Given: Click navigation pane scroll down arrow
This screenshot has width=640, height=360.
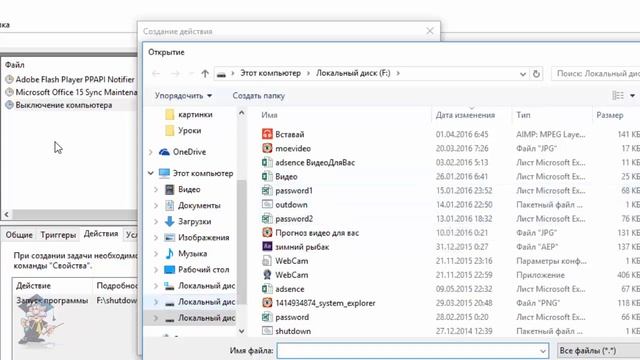Looking at the screenshot, I should coord(242,331).
